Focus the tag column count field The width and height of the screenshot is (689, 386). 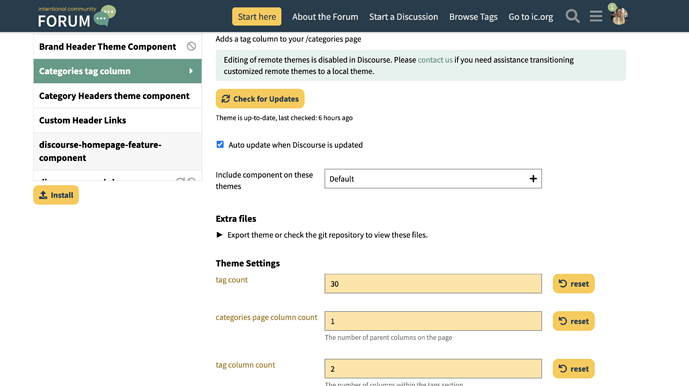[433, 368]
